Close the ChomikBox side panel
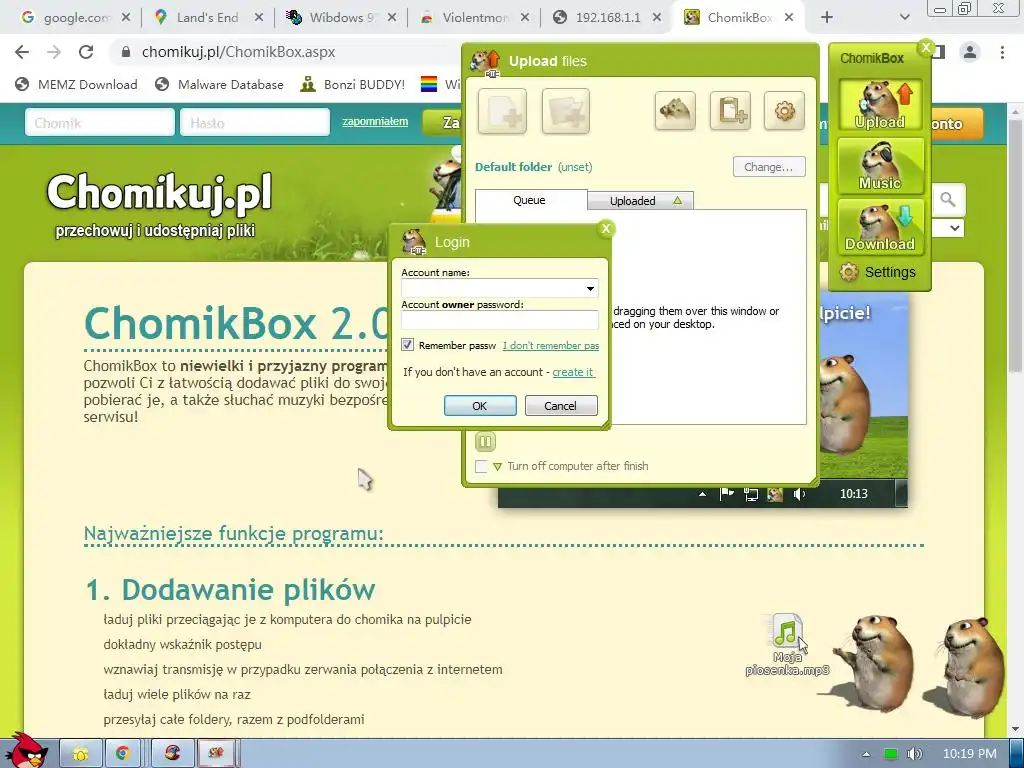The height and width of the screenshot is (768, 1024). click(x=925, y=48)
